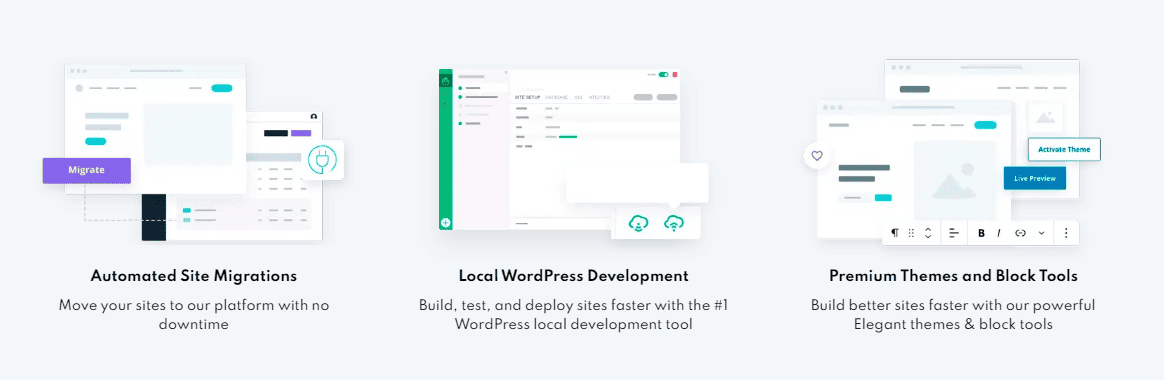Toggle the green switch in the Local app window
Image resolution: width=1164 pixels, height=380 pixels.
point(664,74)
